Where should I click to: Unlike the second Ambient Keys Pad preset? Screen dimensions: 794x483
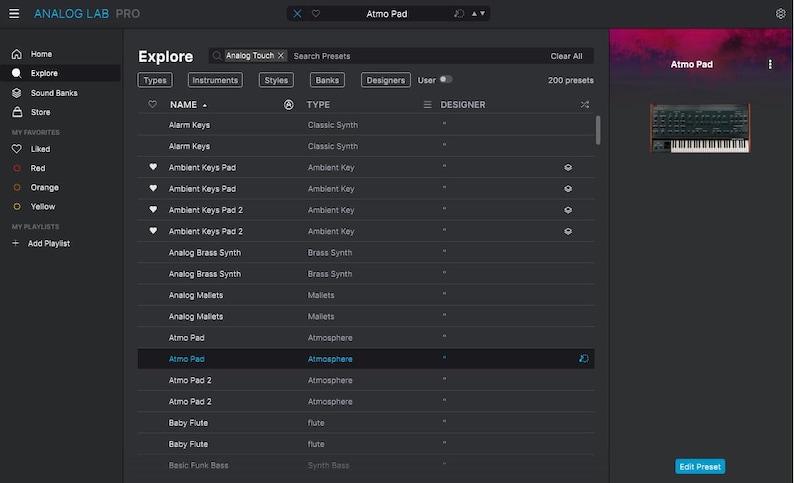point(153,188)
